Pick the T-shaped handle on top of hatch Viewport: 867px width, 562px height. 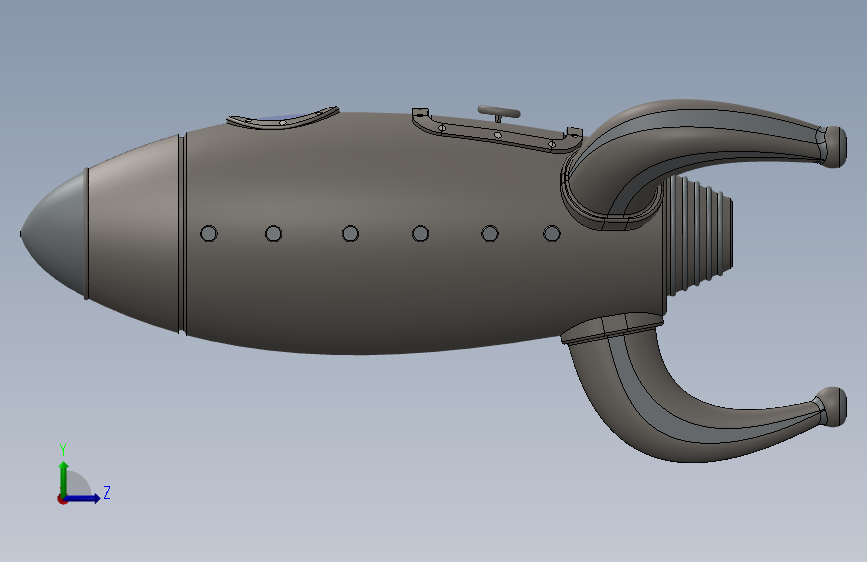pos(499,113)
